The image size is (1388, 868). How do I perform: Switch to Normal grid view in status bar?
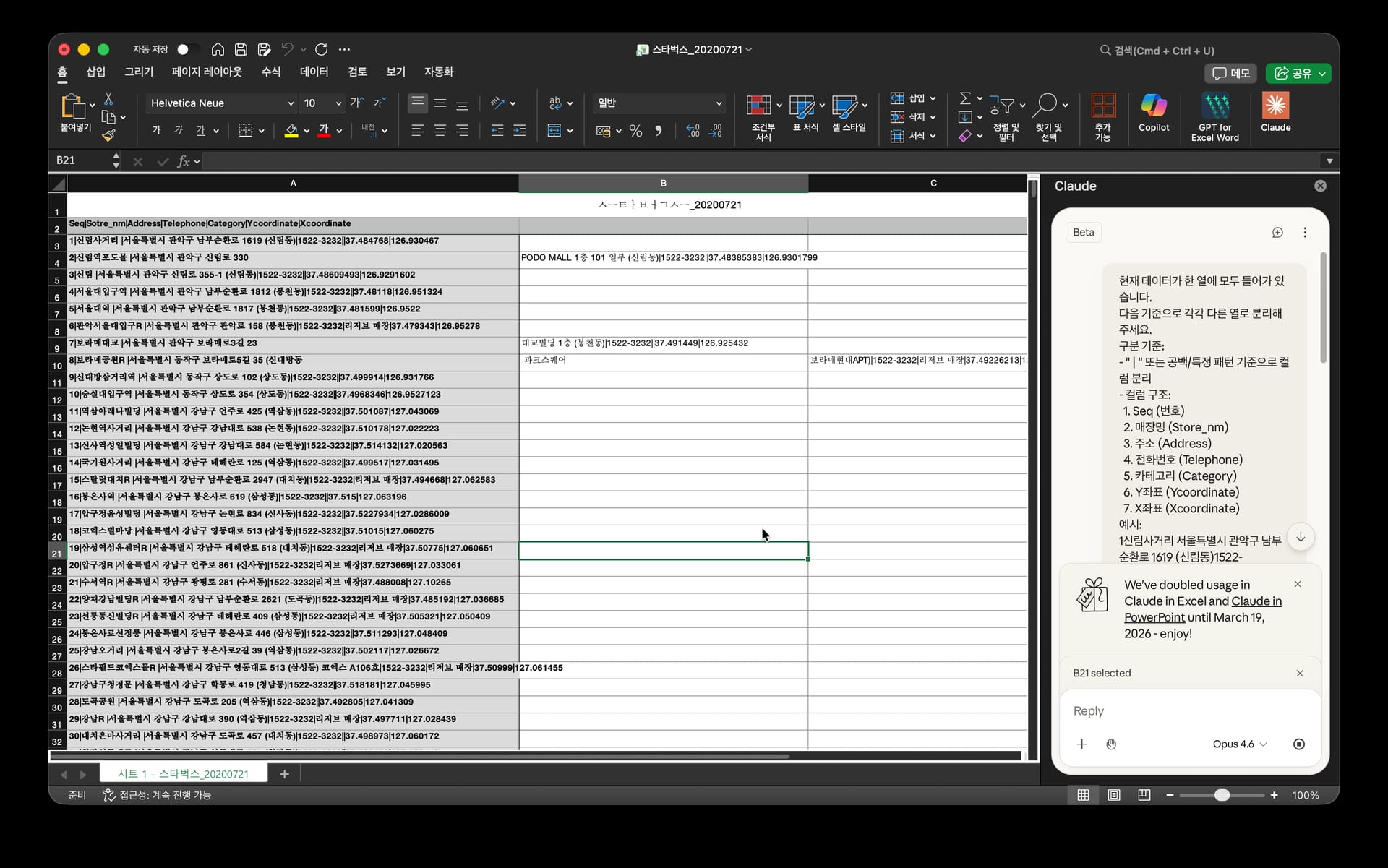click(x=1083, y=795)
